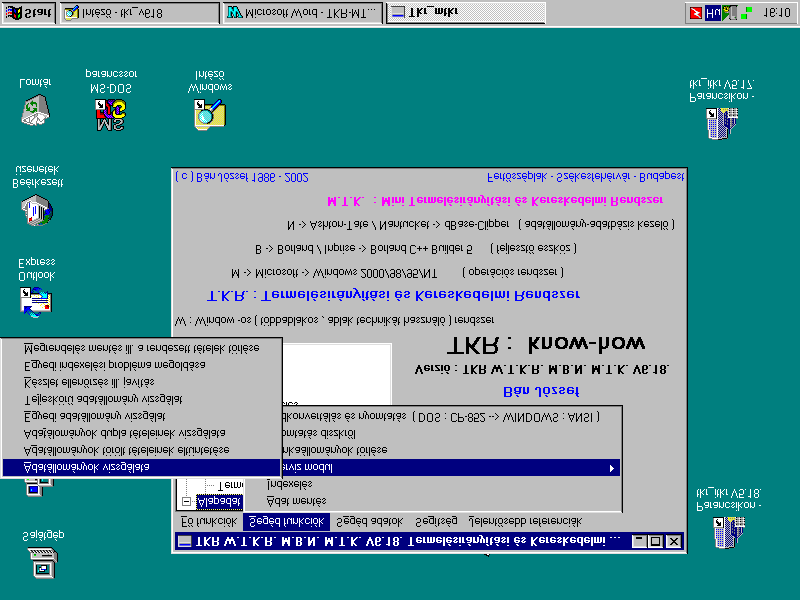Choose Adat mentés from the menu
Viewport: 800px width, 600px height.
tap(433, 501)
